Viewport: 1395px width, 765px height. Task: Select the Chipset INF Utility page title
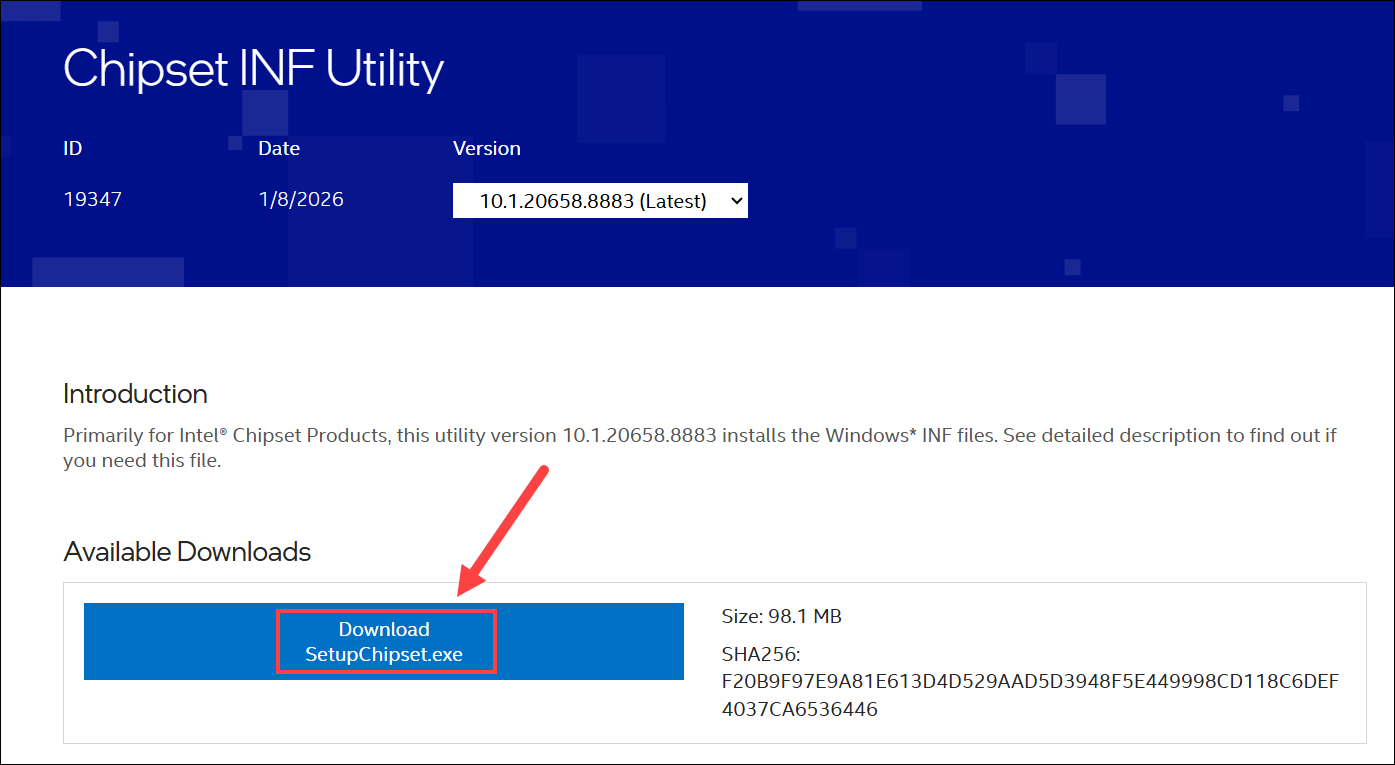tap(254, 69)
